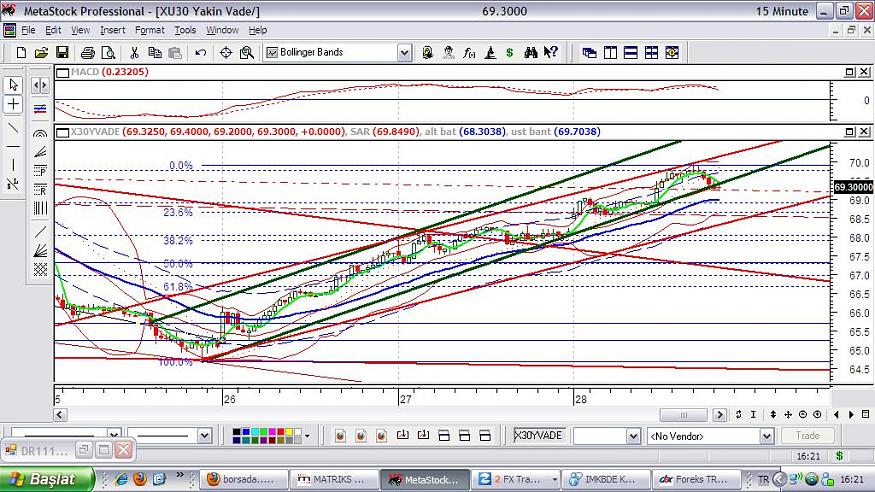Open Print Preview from the toolbar
The height and width of the screenshot is (492, 875).
(x=108, y=52)
